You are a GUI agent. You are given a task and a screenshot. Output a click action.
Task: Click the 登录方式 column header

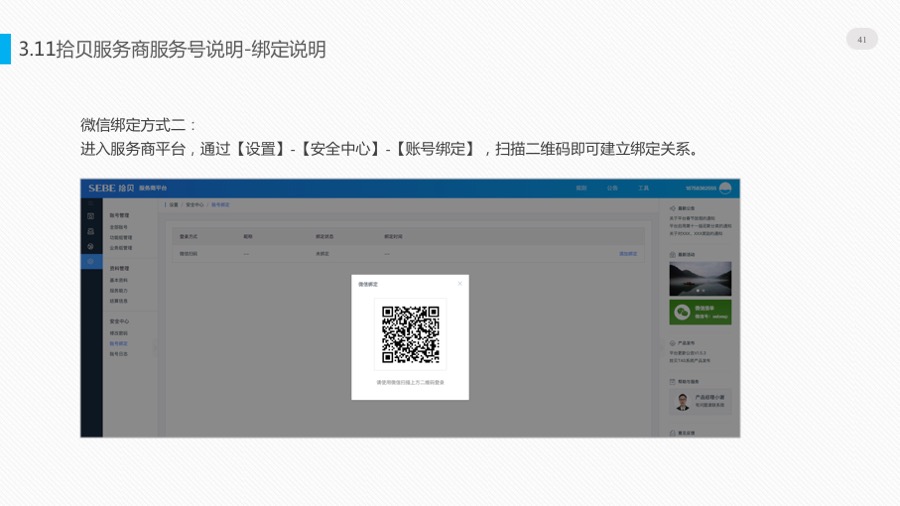[x=188, y=236]
